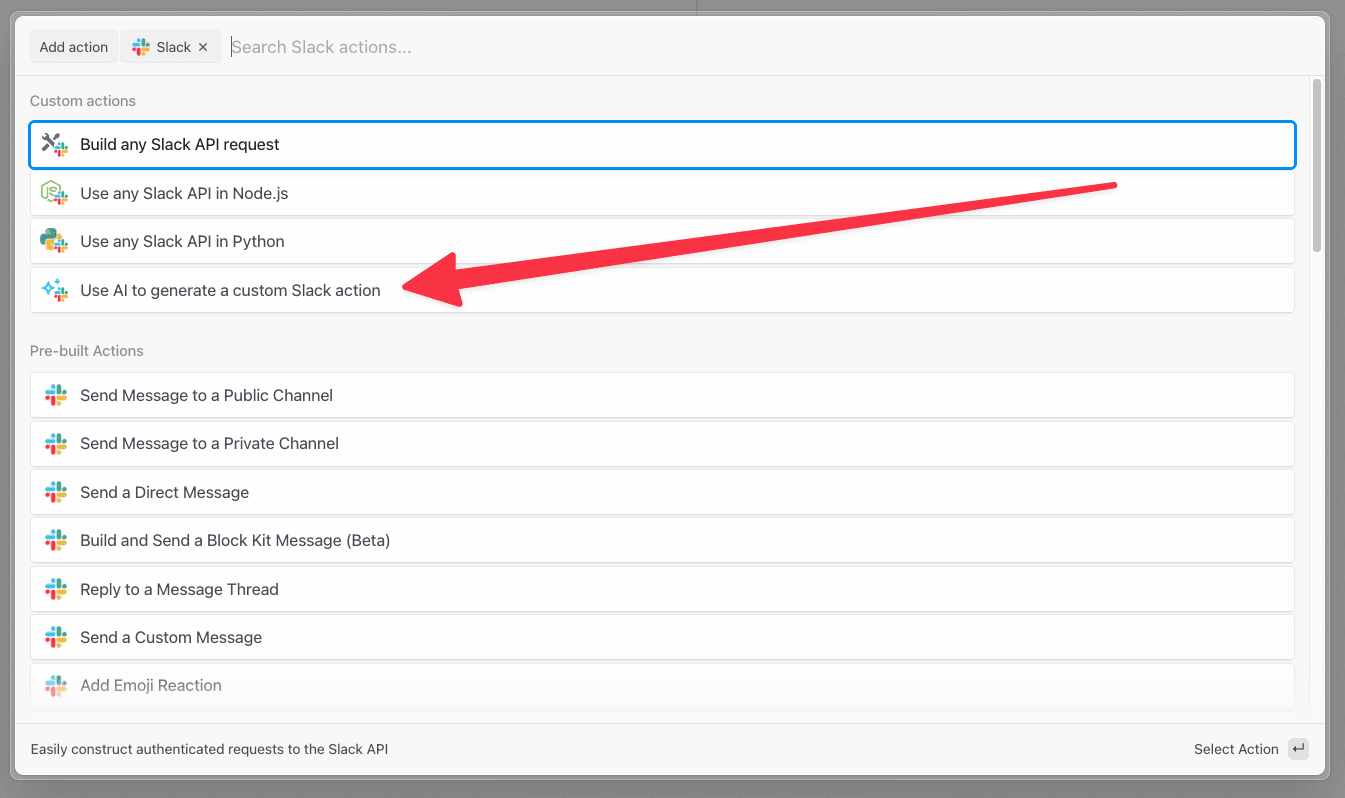
Task: Click Slack icon beside Send a Direct Message
Action: tap(56, 492)
